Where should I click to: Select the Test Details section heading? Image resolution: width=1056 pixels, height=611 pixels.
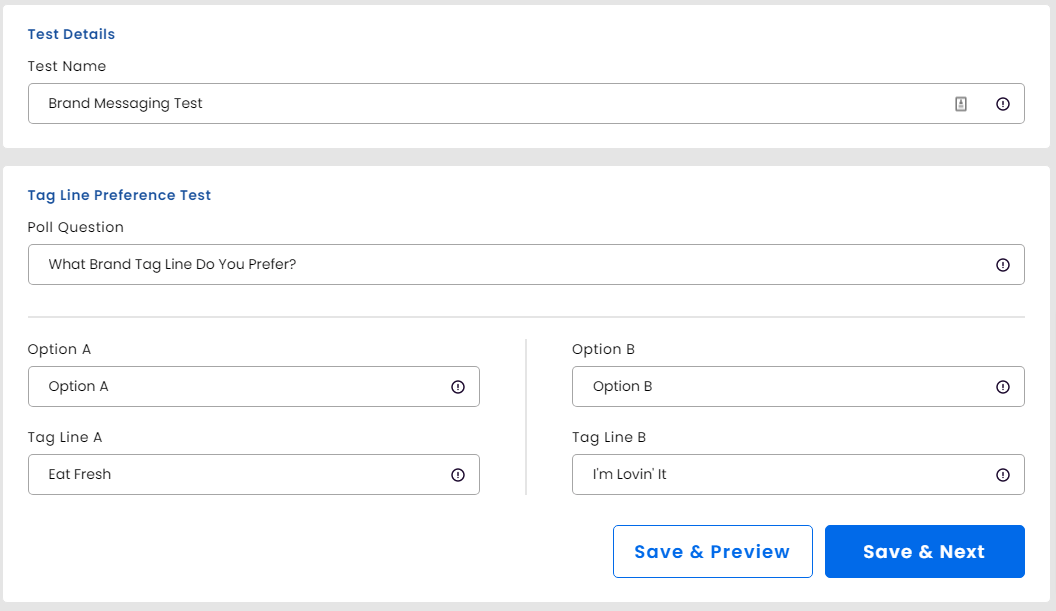click(x=71, y=33)
